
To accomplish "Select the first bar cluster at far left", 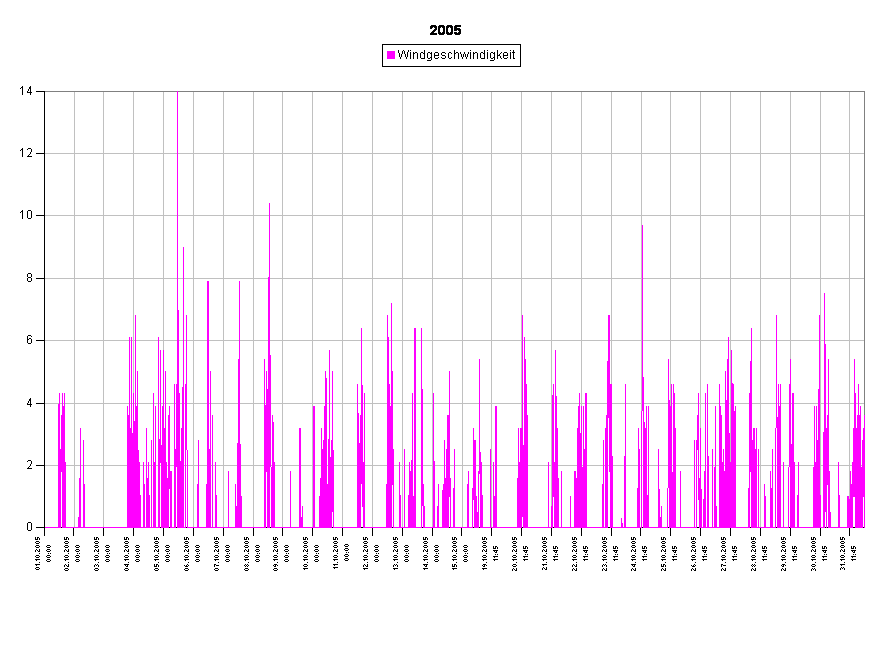I will point(61,460).
